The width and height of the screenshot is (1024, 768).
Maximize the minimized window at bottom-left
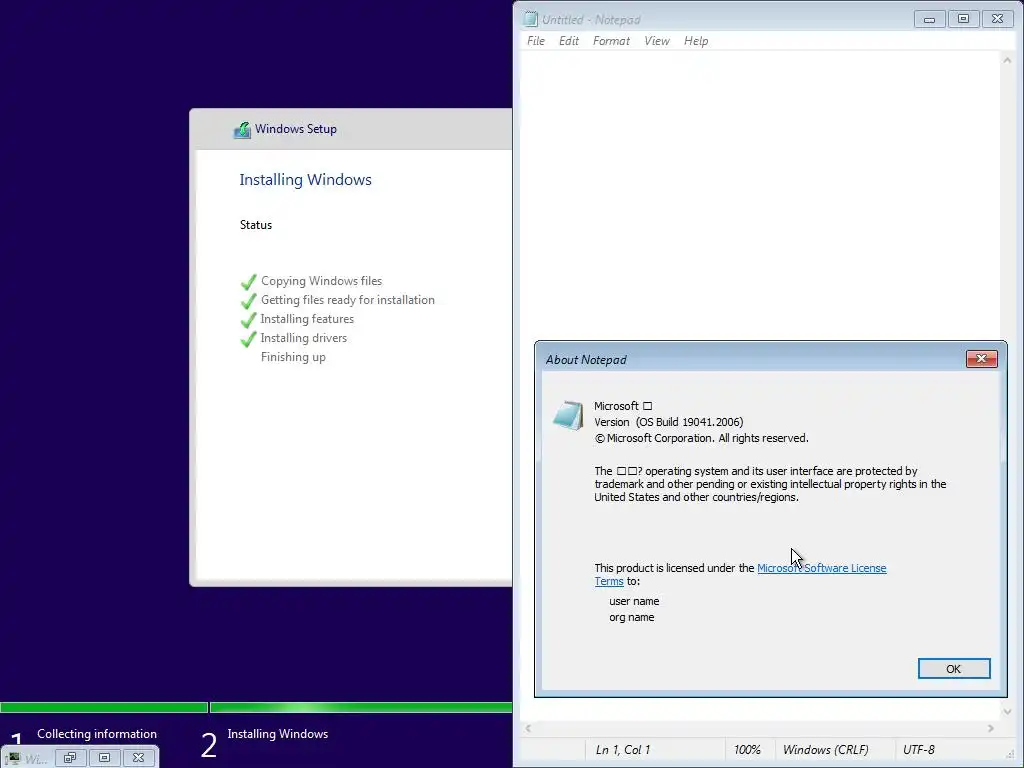point(104,758)
